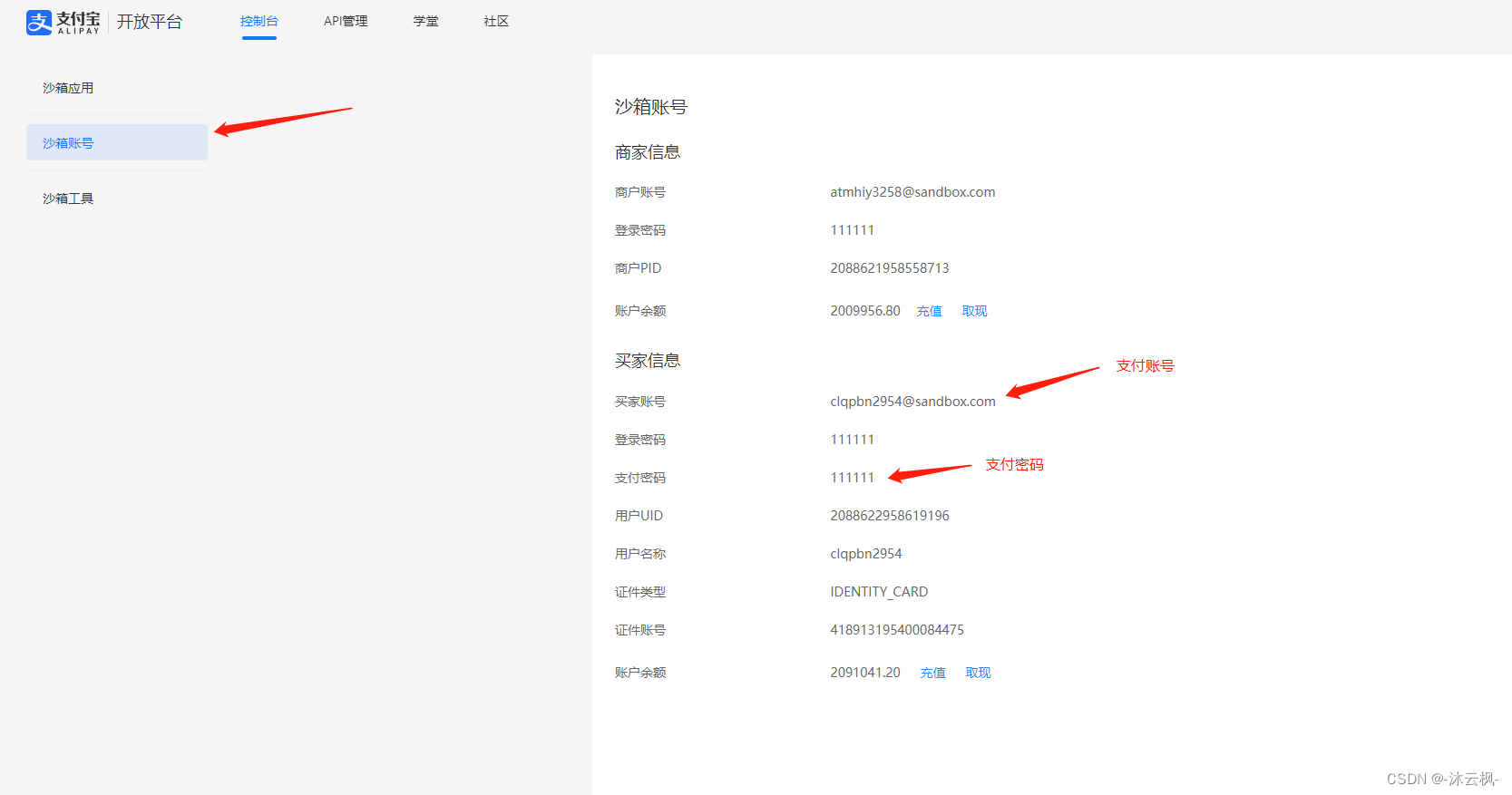This screenshot has height=795, width=1512.
Task: Select user UID 2088622958619196
Action: pyautogui.click(x=890, y=516)
